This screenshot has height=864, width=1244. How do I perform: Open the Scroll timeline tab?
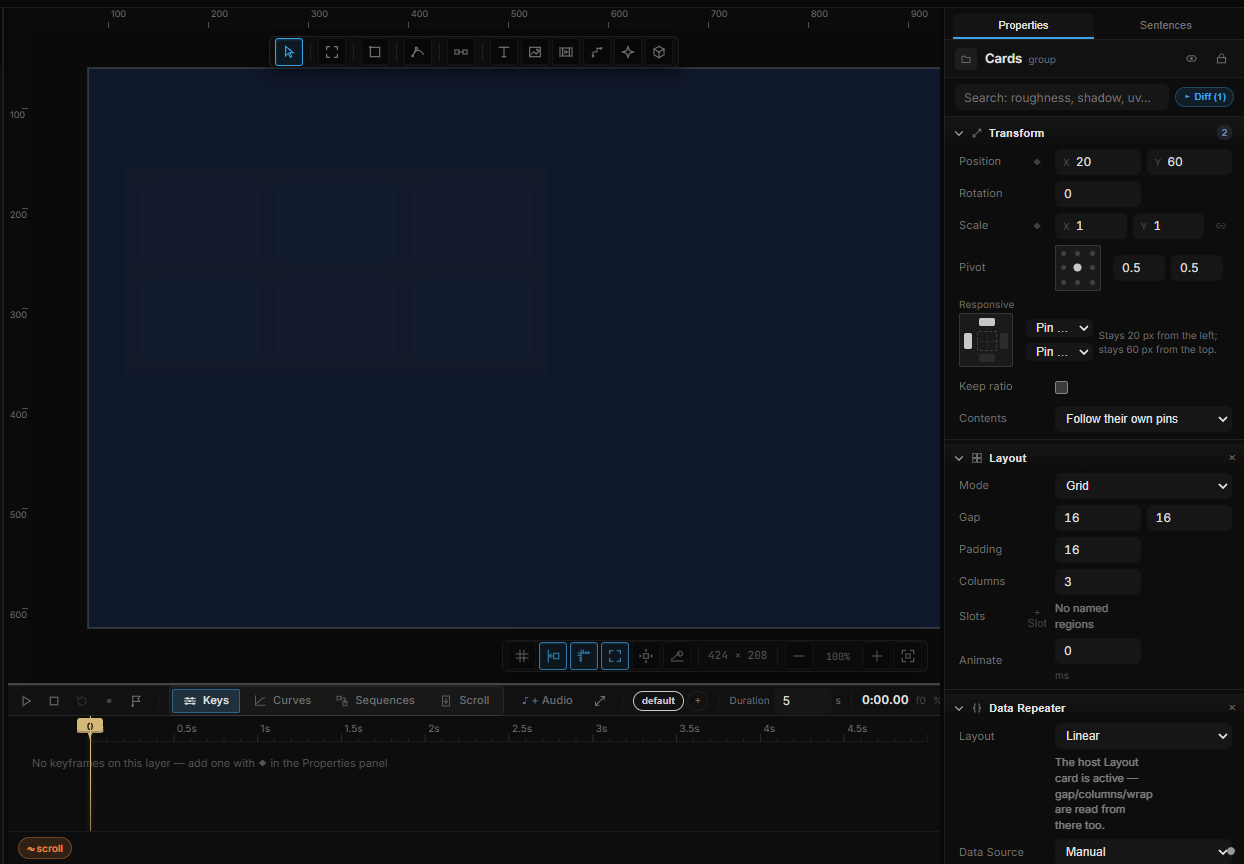[x=465, y=701]
